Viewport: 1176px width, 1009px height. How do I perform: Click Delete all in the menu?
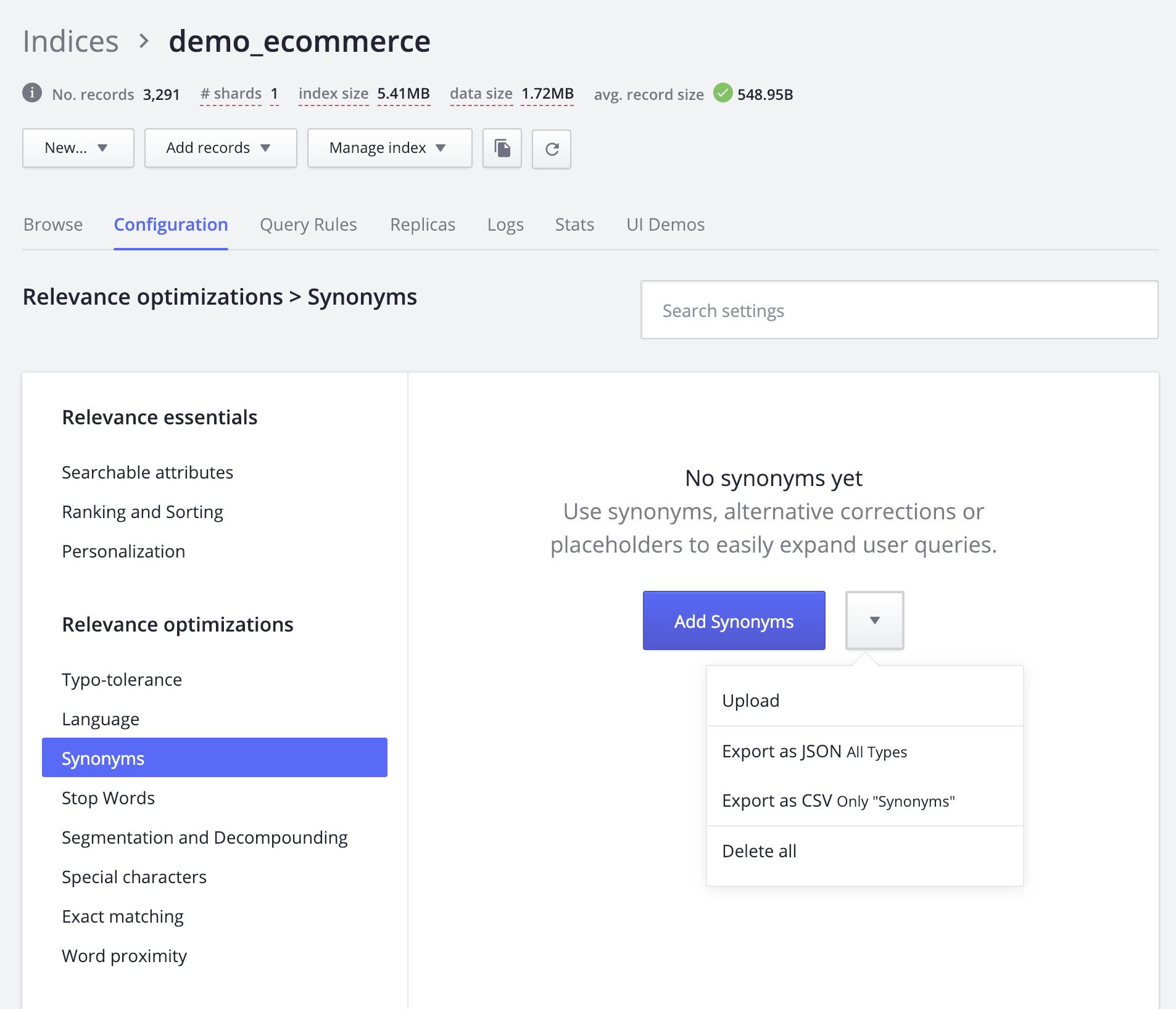point(759,850)
